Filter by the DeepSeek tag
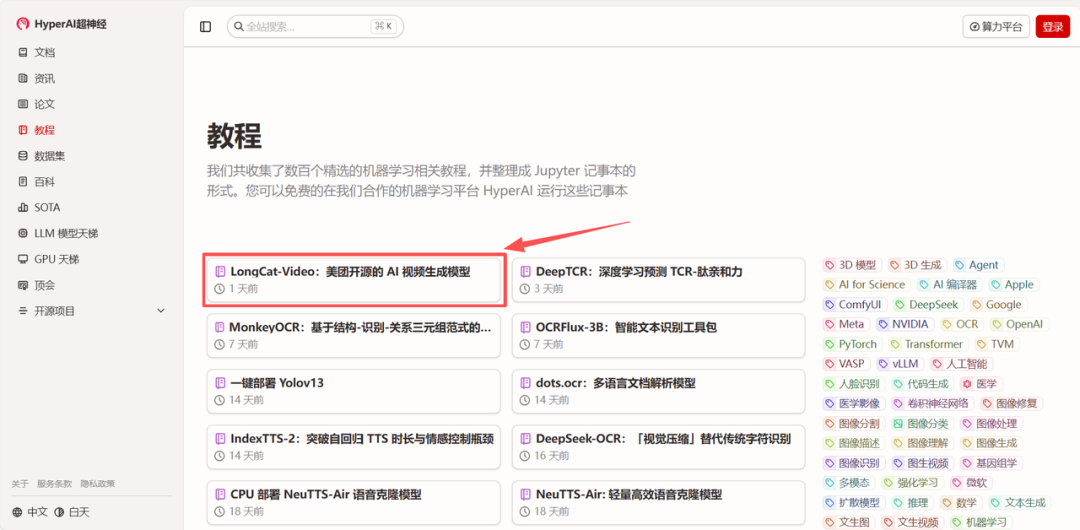 (925, 305)
